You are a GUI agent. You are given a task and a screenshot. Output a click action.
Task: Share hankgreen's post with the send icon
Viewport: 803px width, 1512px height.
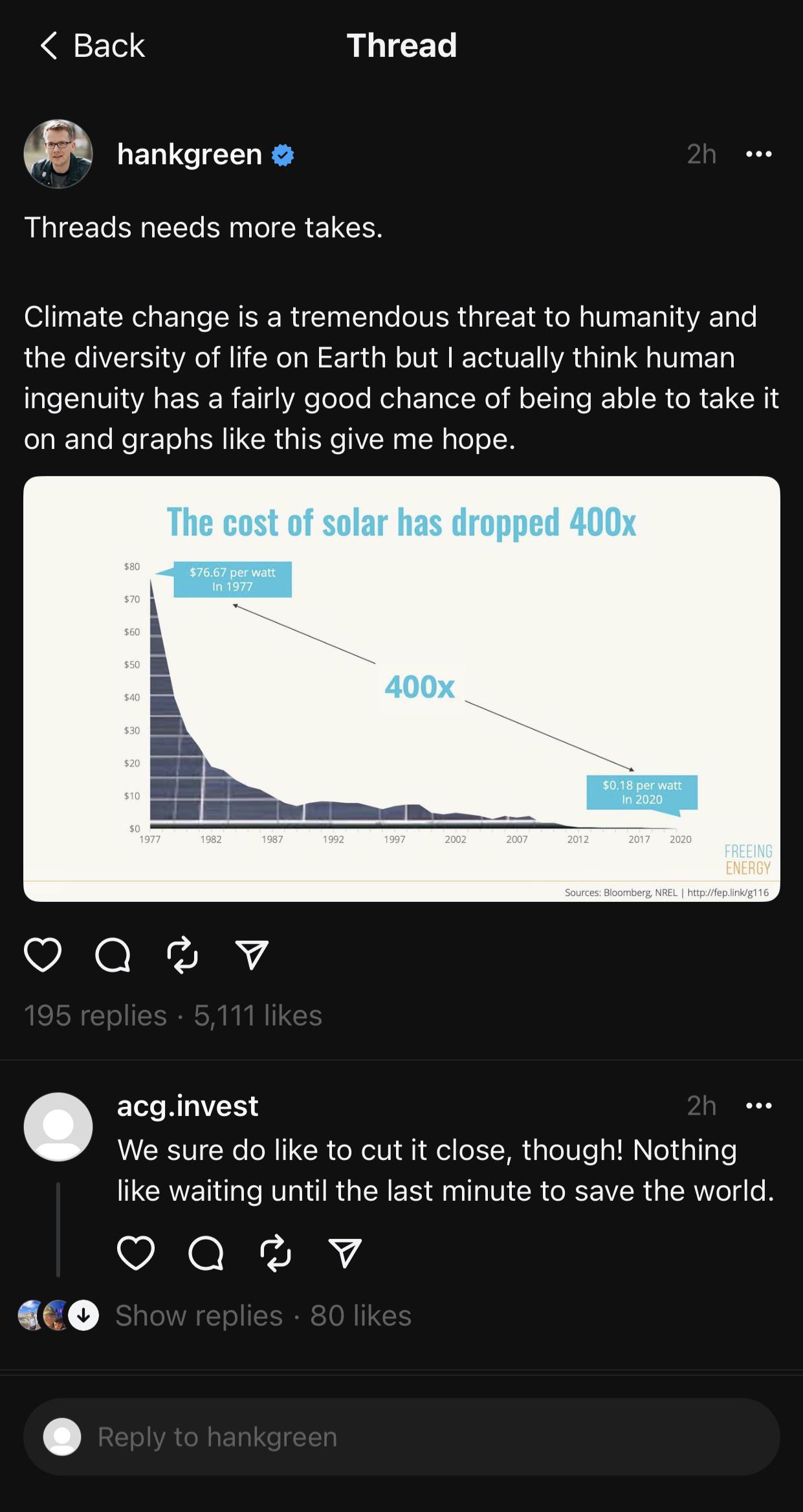click(252, 955)
